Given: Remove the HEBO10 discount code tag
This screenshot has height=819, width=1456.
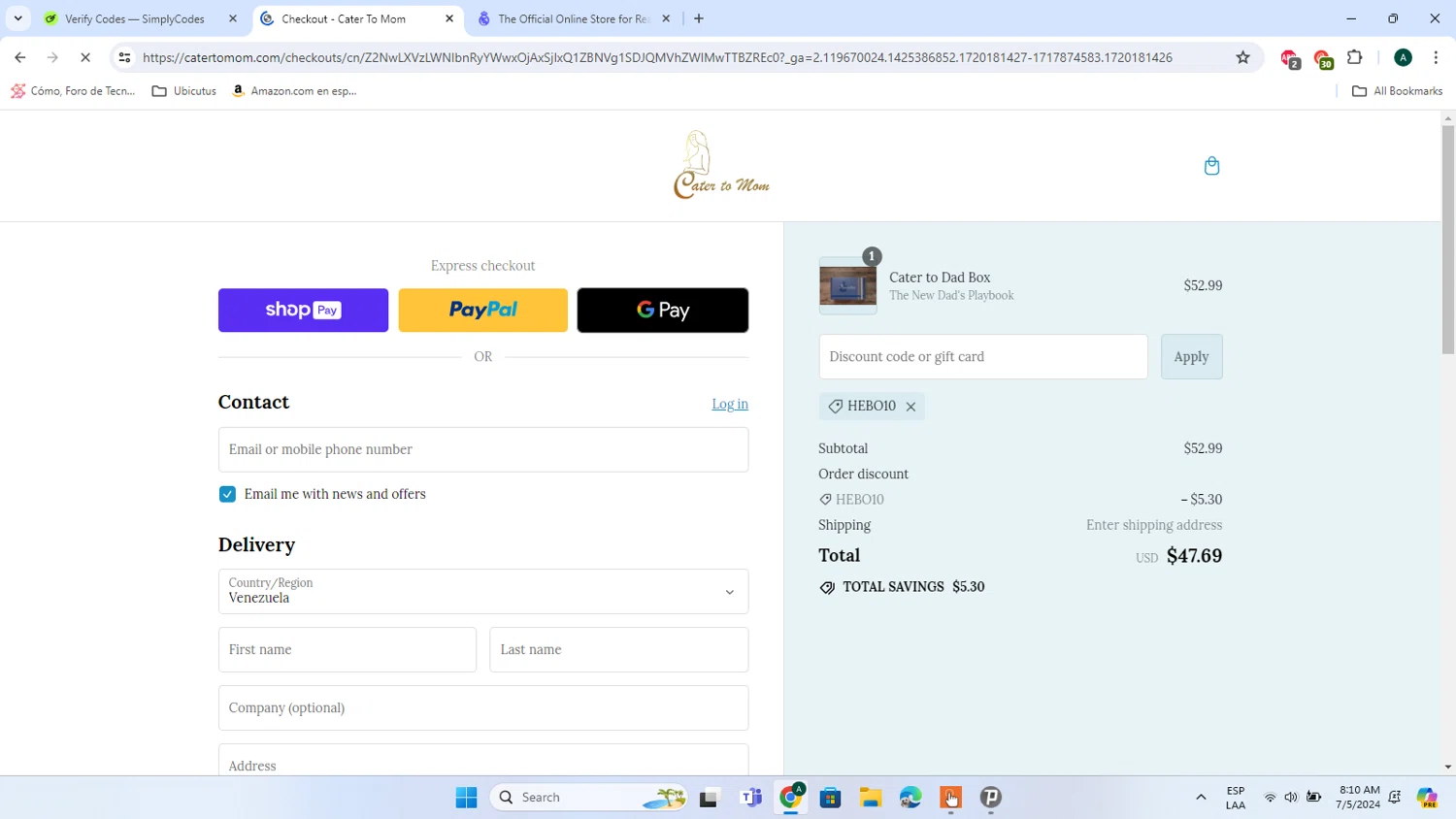Looking at the screenshot, I should coord(910,407).
